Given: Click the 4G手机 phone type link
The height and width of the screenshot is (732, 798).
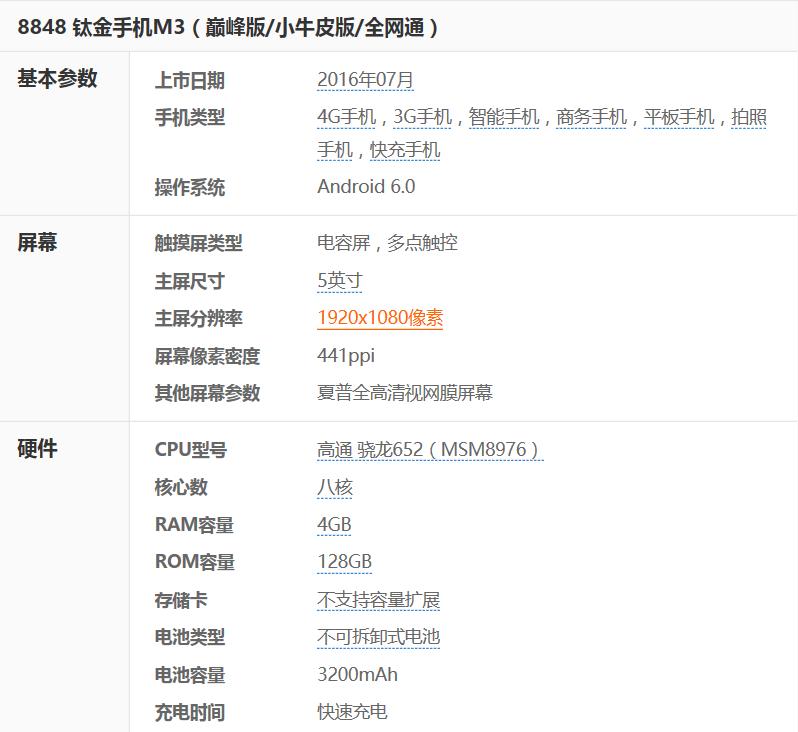Looking at the screenshot, I should (346, 117).
